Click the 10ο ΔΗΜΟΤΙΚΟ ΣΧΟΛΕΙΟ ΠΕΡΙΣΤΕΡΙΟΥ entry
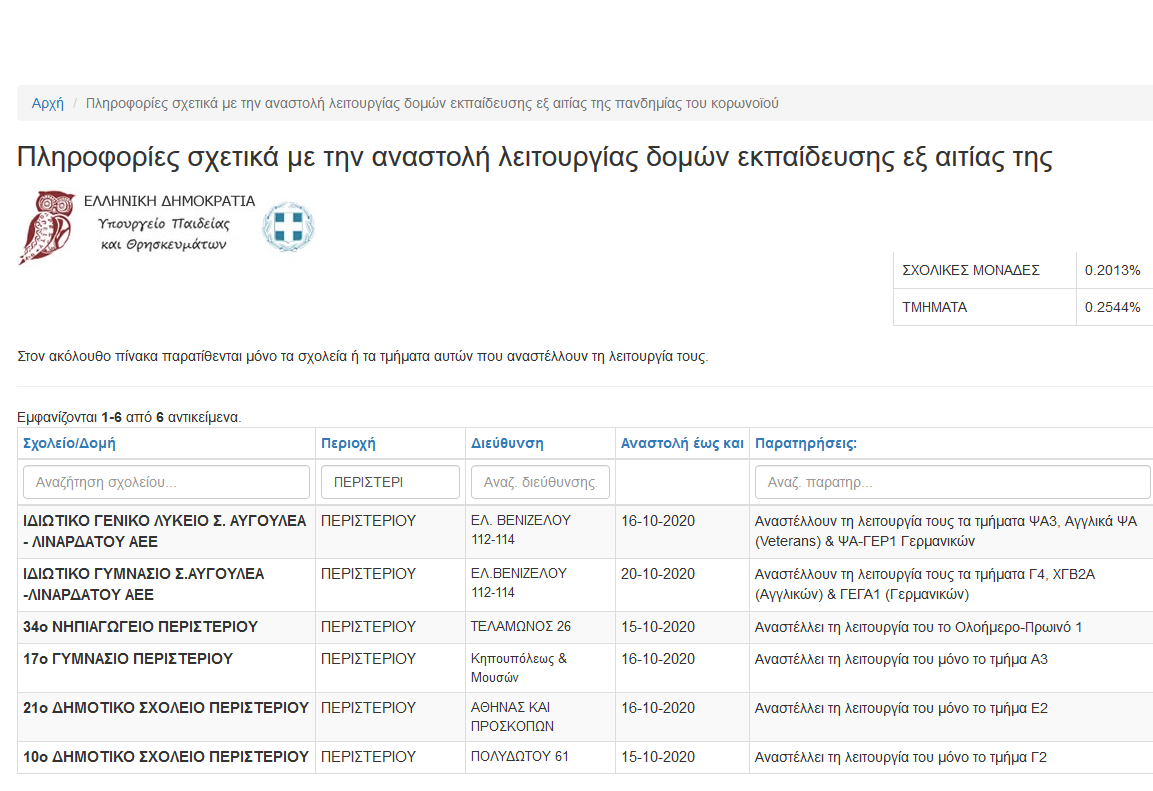The image size is (1153, 791). click(x=166, y=757)
